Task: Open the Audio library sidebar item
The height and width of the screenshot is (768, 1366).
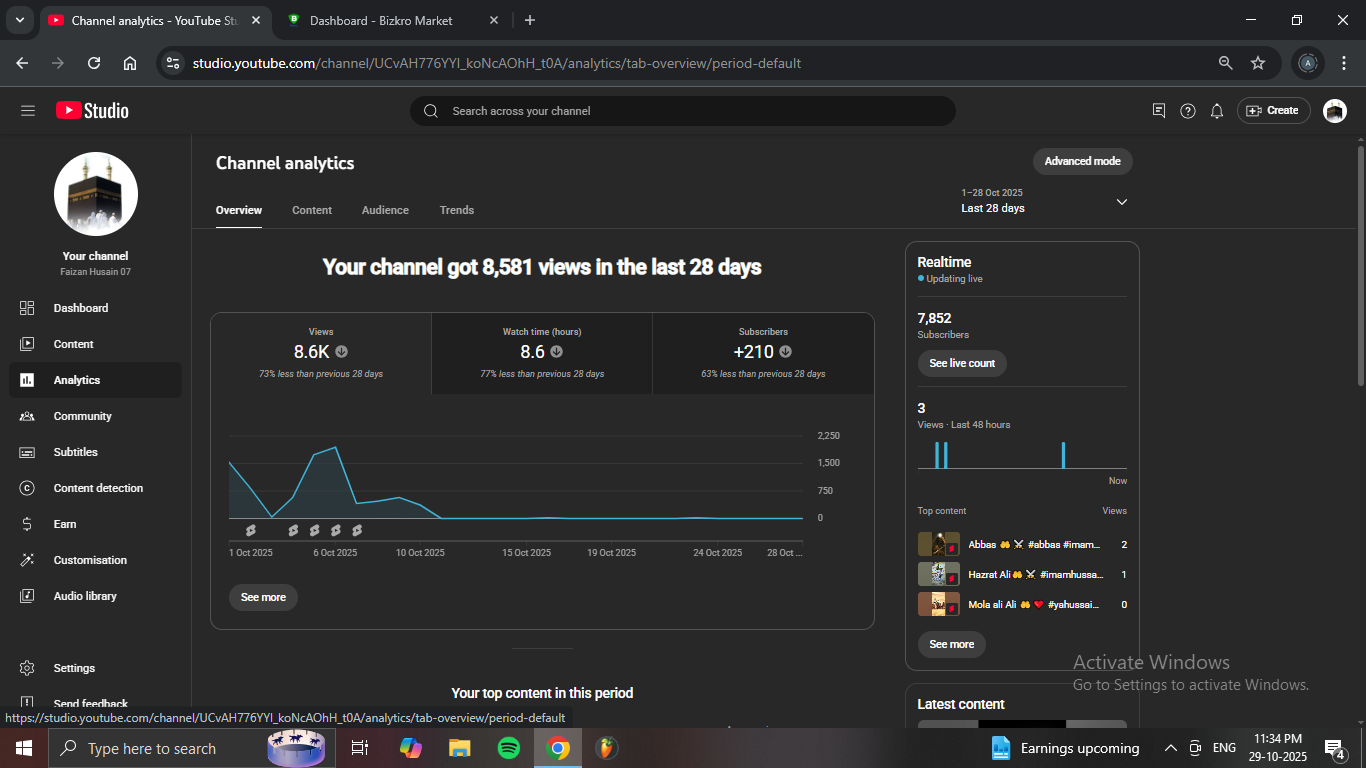Action: (85, 596)
